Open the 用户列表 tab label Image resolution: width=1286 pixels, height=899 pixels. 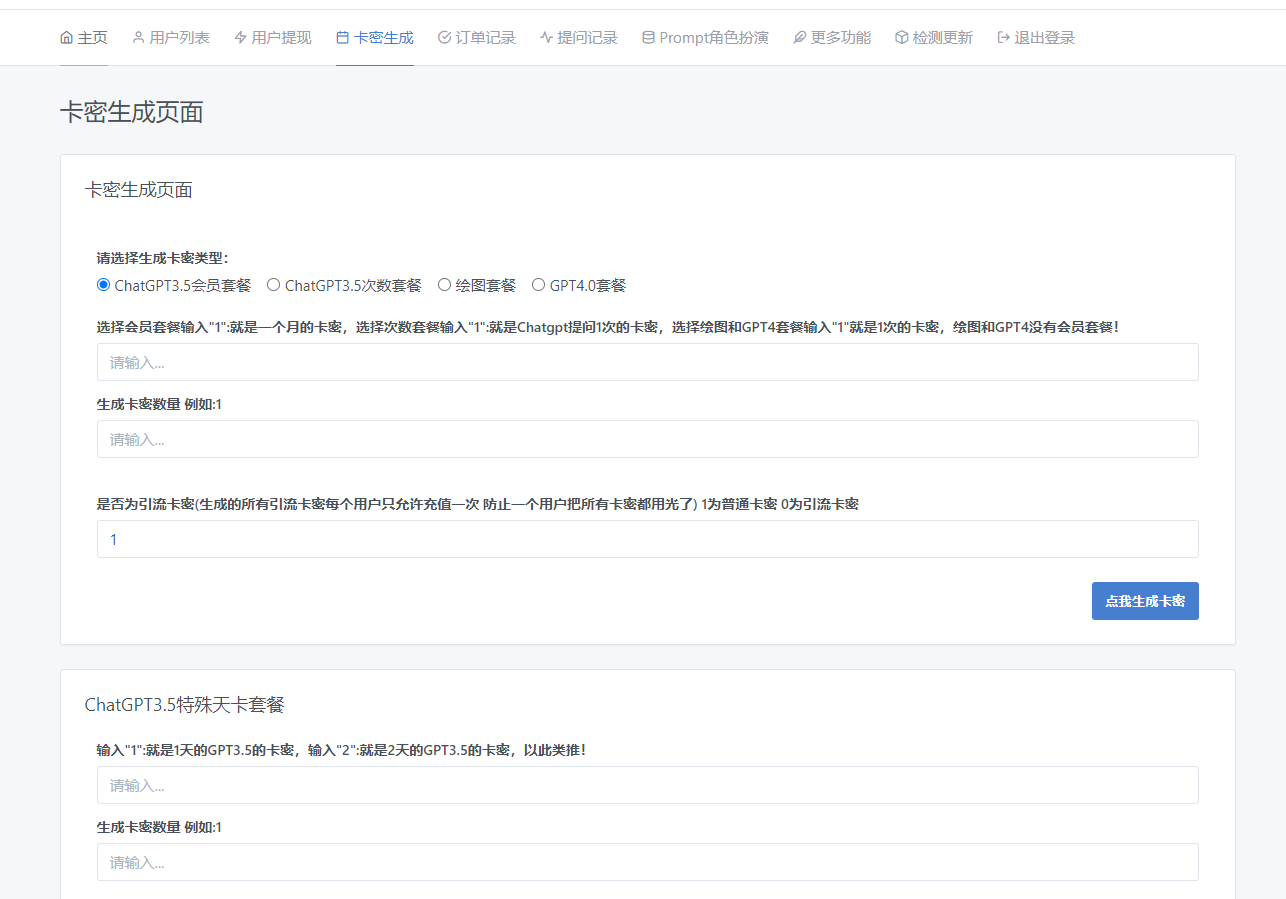[180, 38]
